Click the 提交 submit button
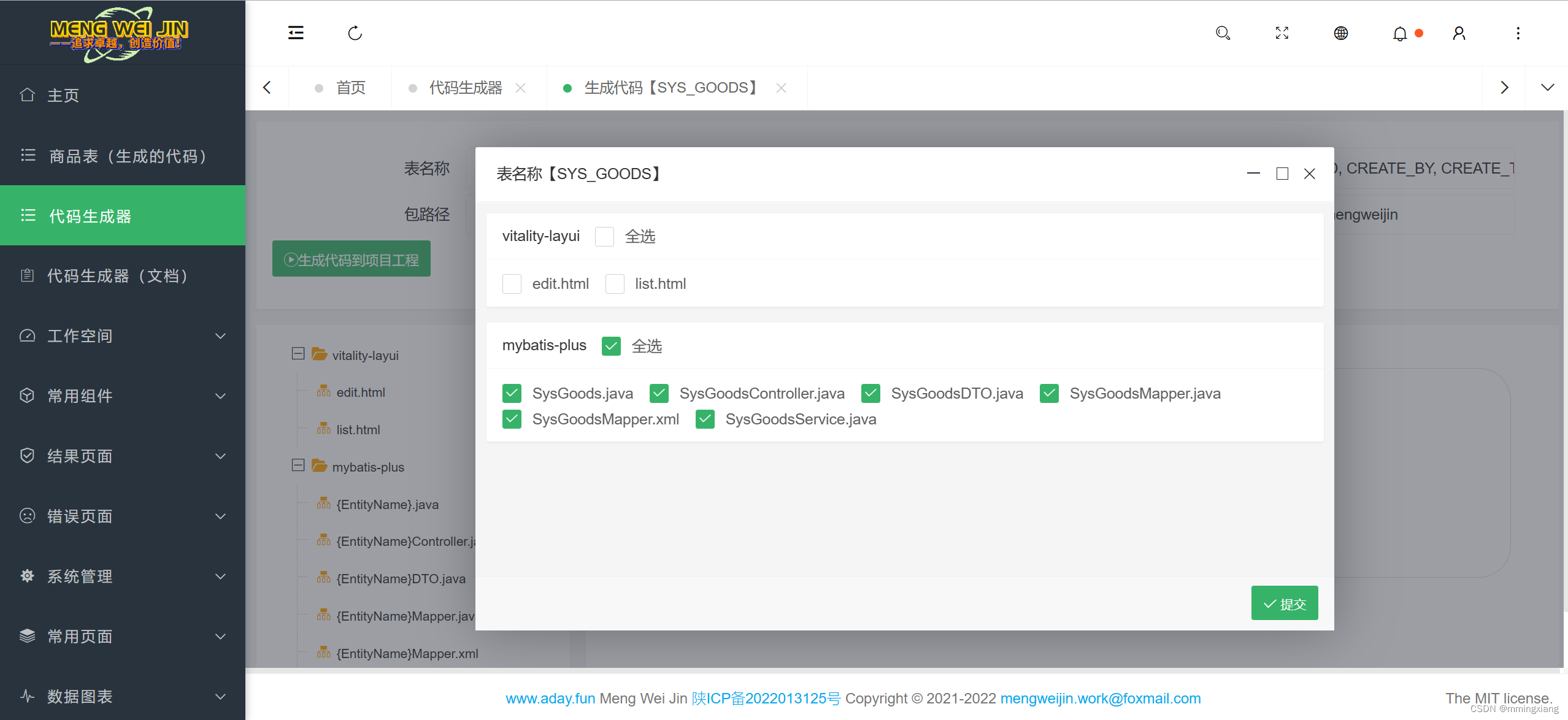Viewport: 1568px width, 720px height. (1284, 603)
